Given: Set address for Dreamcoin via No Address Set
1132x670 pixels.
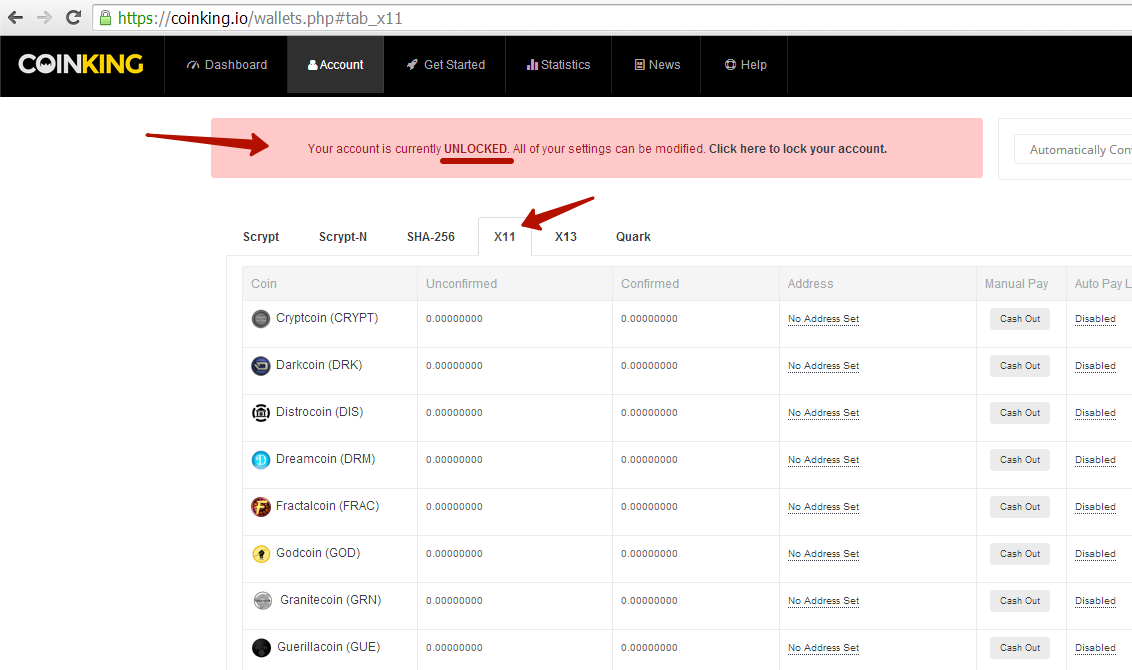Looking at the screenshot, I should coord(823,459).
